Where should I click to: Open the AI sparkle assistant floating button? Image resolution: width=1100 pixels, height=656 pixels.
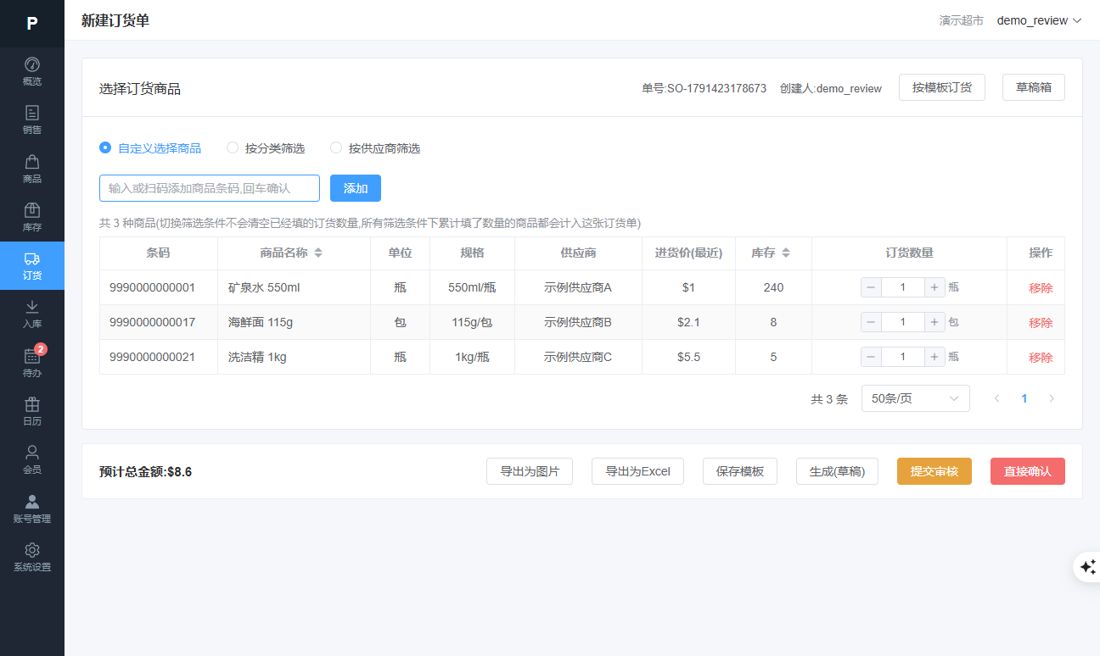[1087, 566]
